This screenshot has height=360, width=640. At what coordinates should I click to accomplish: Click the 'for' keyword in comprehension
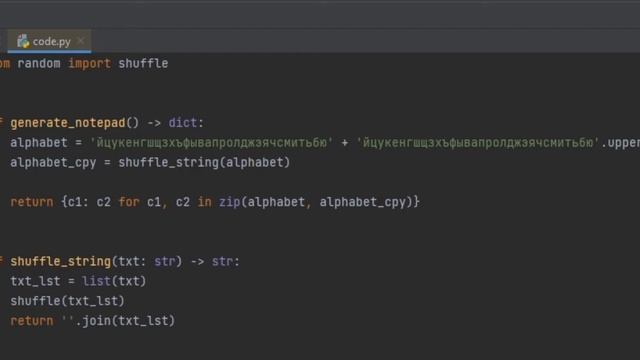coord(129,202)
